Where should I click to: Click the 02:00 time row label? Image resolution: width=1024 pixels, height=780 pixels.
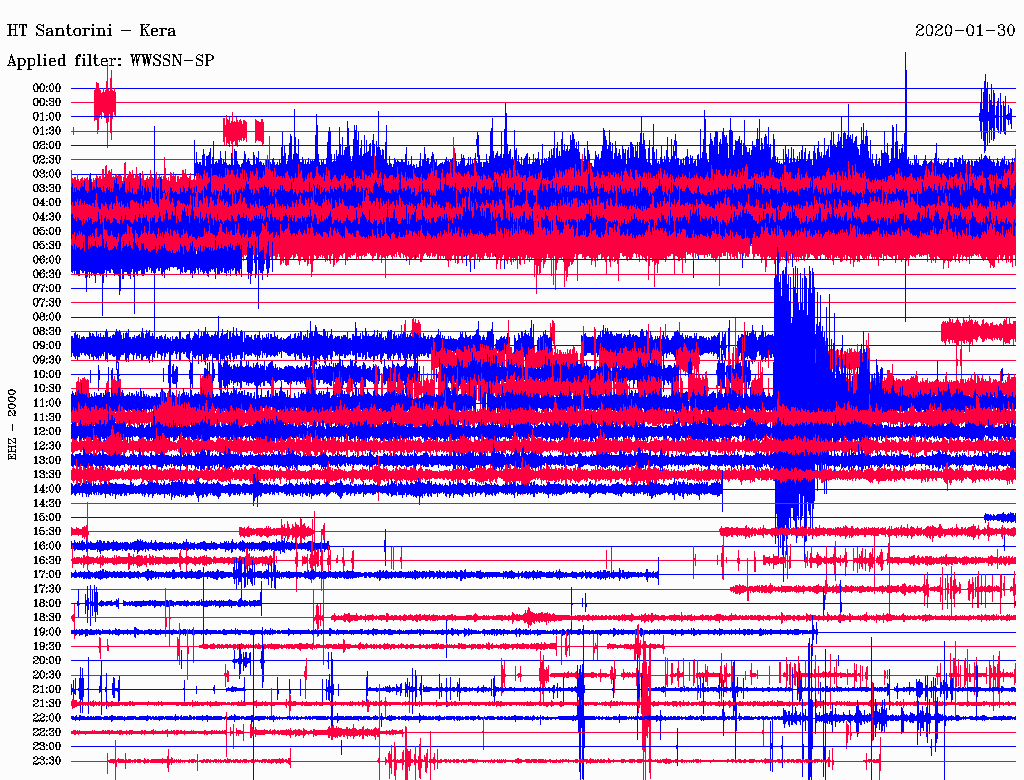coord(47,145)
